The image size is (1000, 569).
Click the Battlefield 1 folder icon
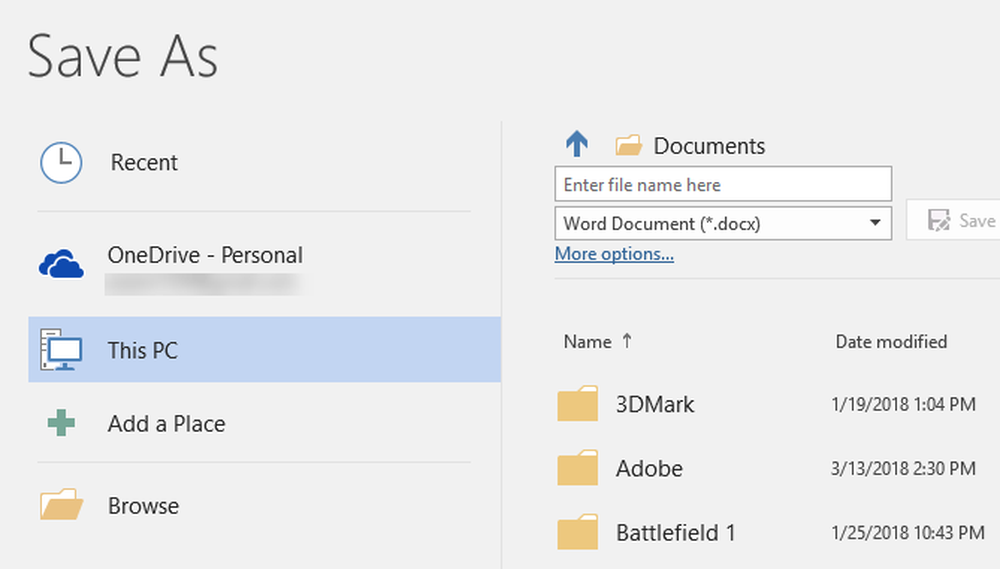coord(578,532)
